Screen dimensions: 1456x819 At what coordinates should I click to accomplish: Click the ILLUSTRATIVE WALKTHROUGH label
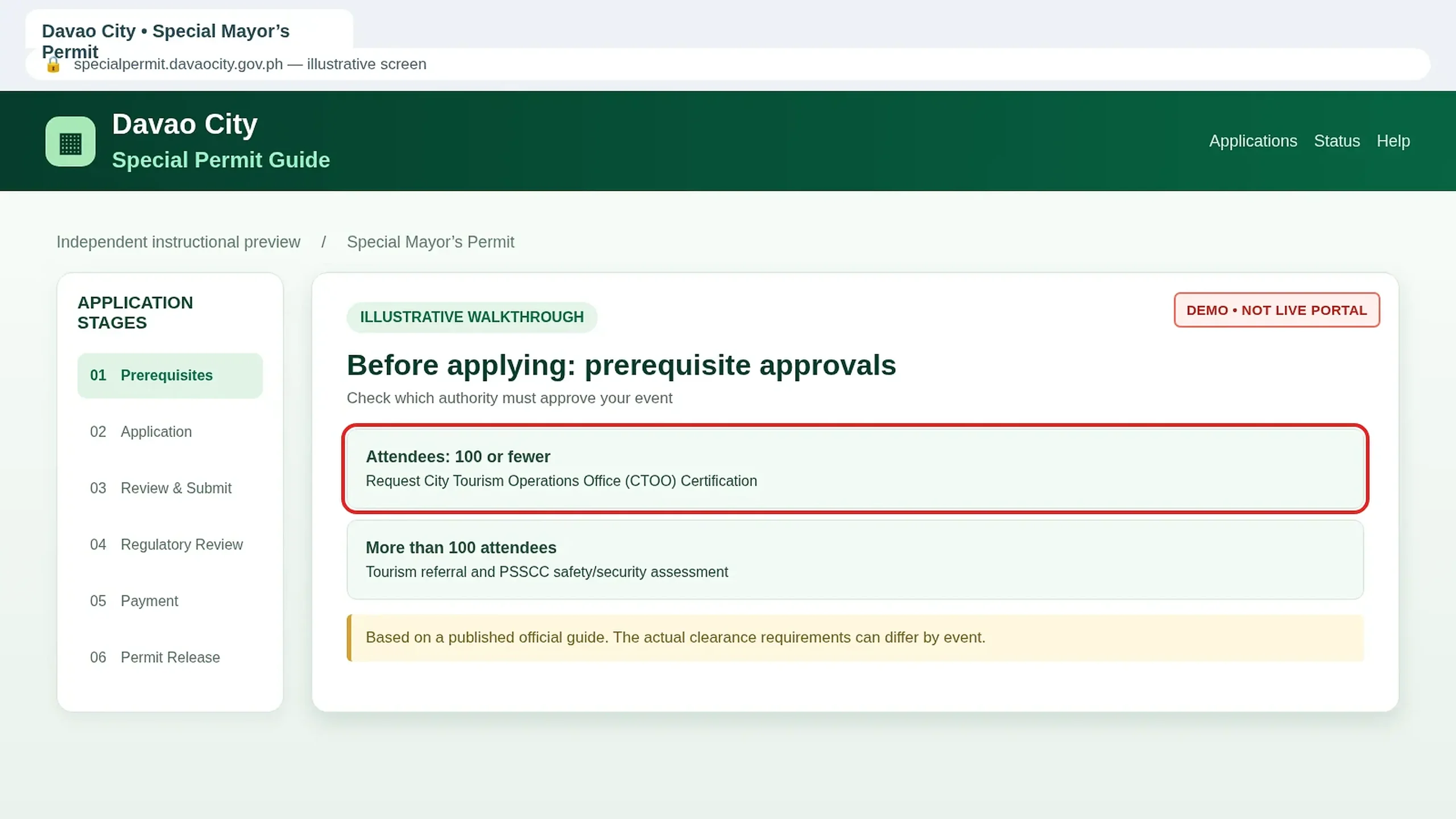click(472, 317)
